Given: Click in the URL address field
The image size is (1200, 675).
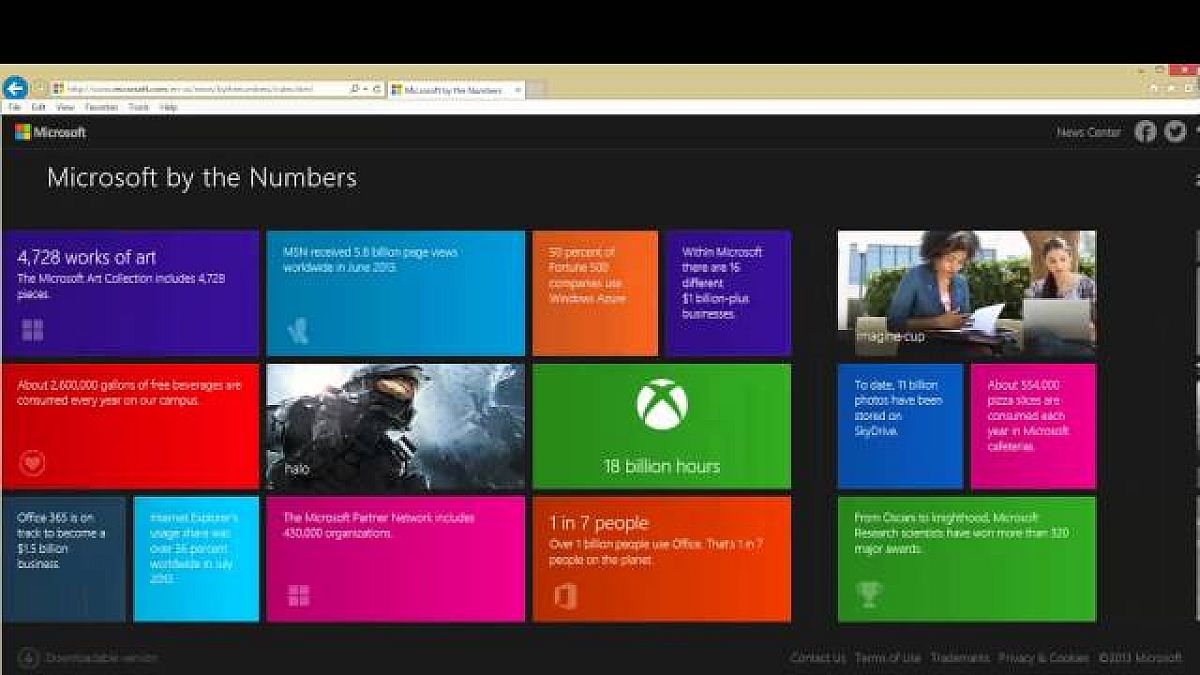Looking at the screenshot, I should (200, 89).
